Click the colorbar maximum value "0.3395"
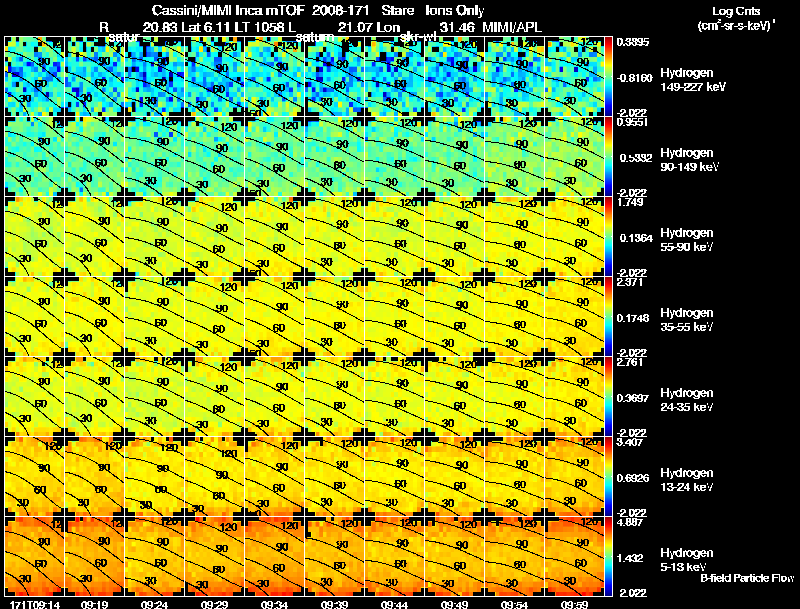 pos(633,42)
